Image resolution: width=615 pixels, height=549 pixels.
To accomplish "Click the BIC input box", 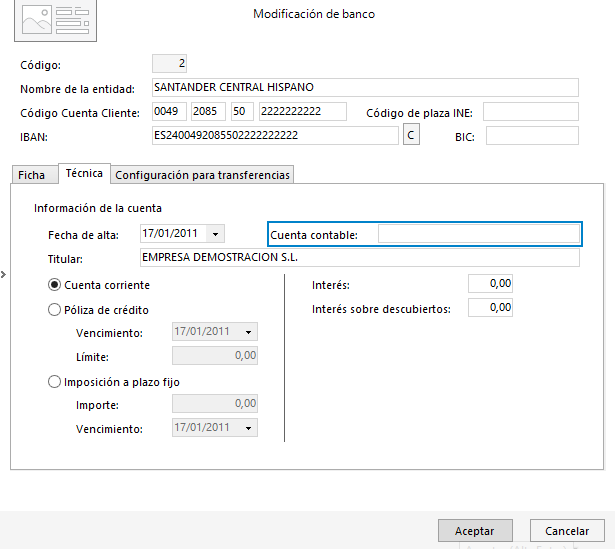I will [532, 135].
